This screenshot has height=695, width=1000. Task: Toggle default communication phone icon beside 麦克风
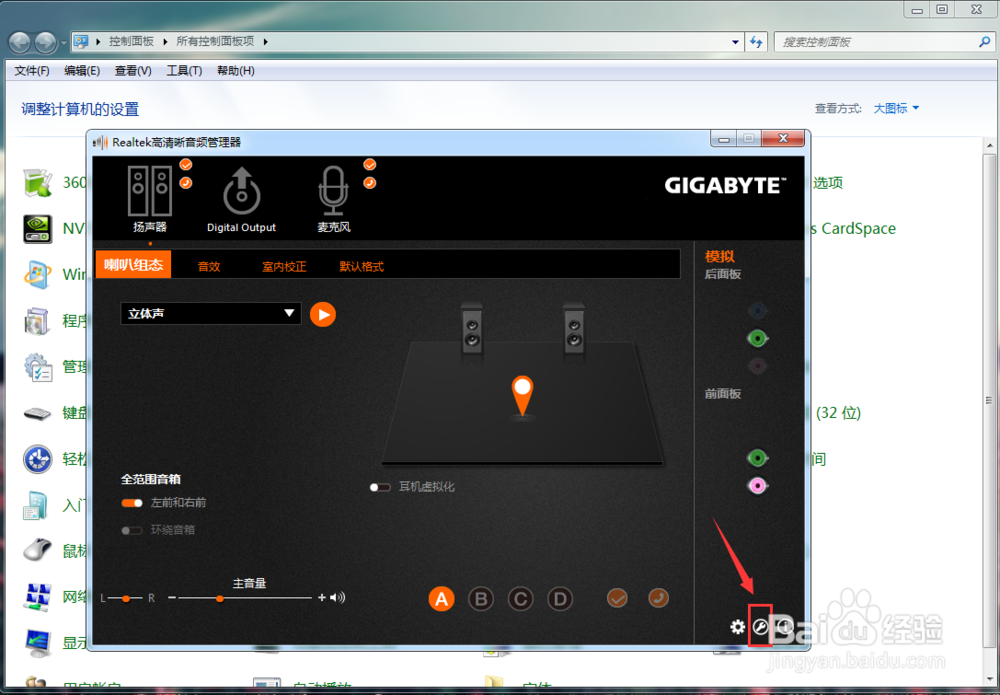pos(369,183)
